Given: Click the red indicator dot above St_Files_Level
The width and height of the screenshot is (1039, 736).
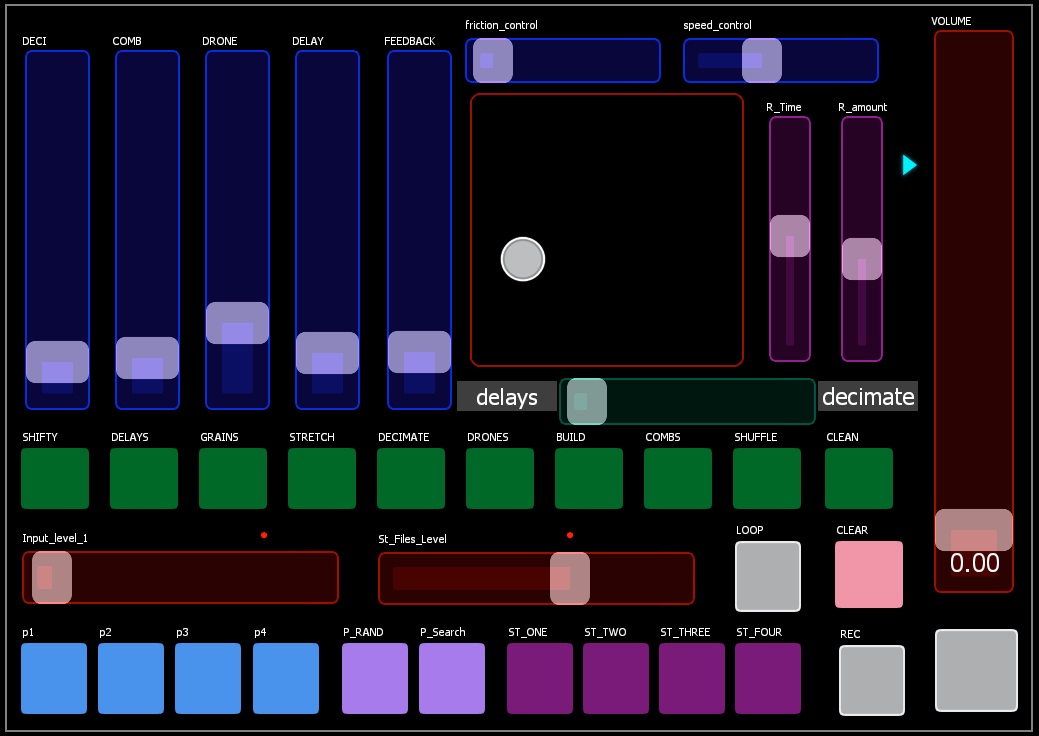Looking at the screenshot, I should point(570,535).
